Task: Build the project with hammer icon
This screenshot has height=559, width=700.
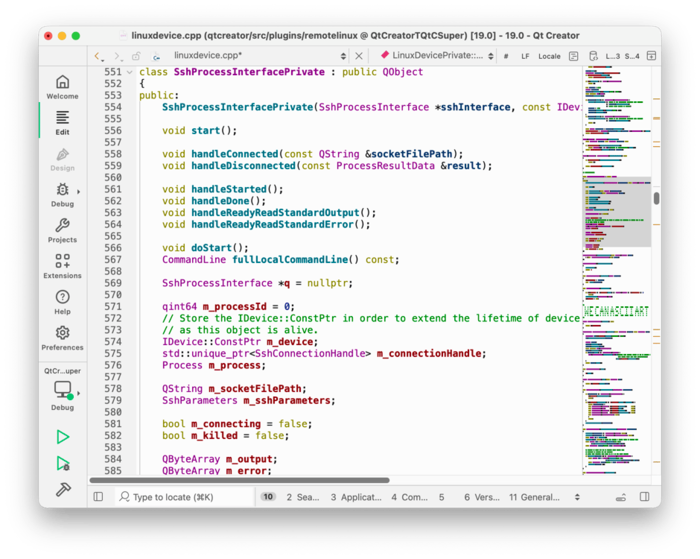Action: tap(63, 490)
